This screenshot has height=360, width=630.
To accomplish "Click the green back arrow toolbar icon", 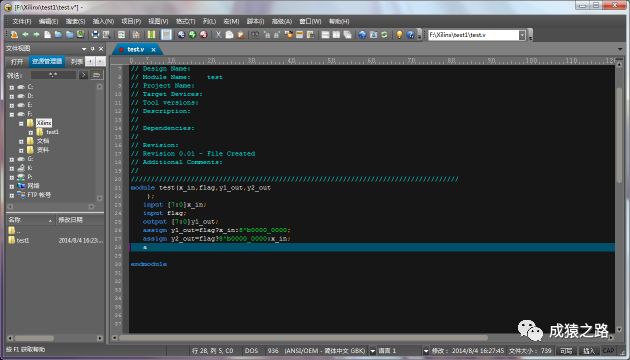I will coord(25,35).
